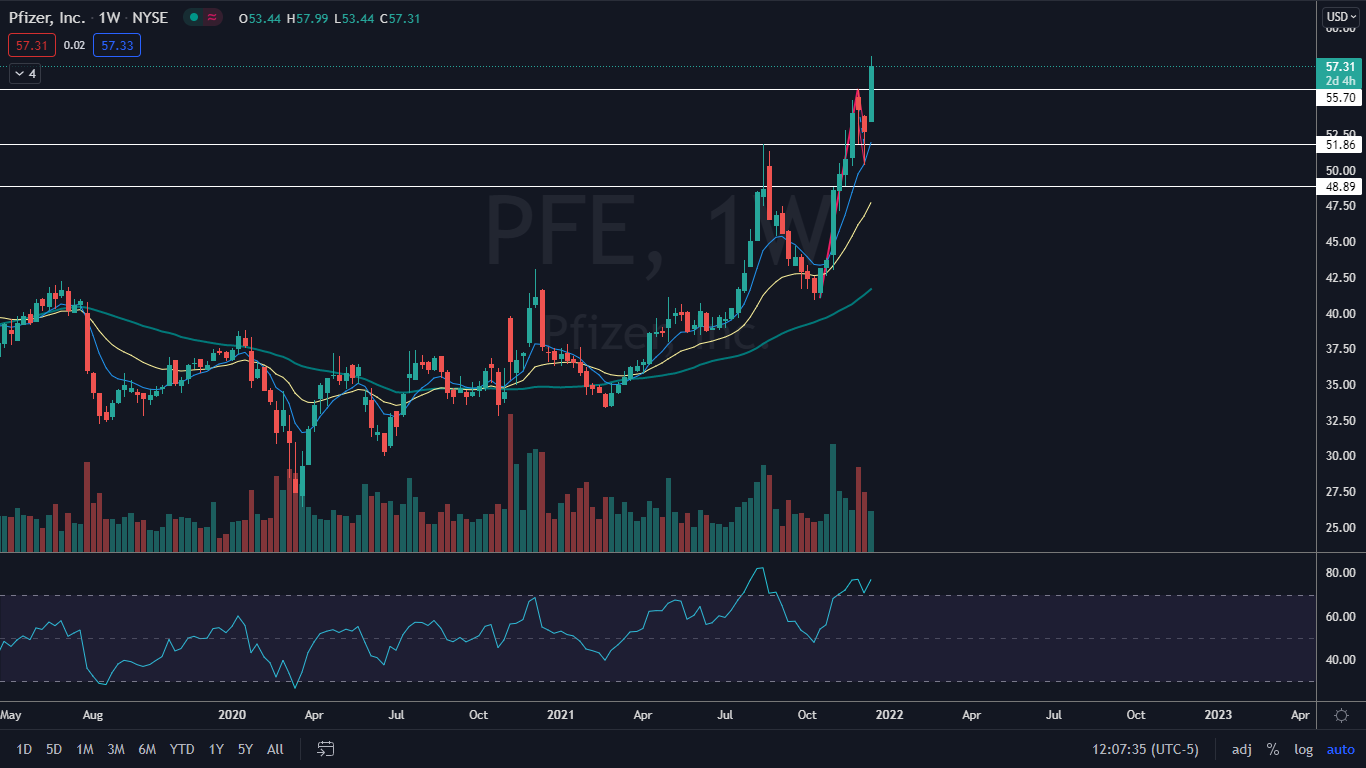The image size is (1366, 768).
Task: Click the 2020 label on time axis
Action: coord(232,715)
